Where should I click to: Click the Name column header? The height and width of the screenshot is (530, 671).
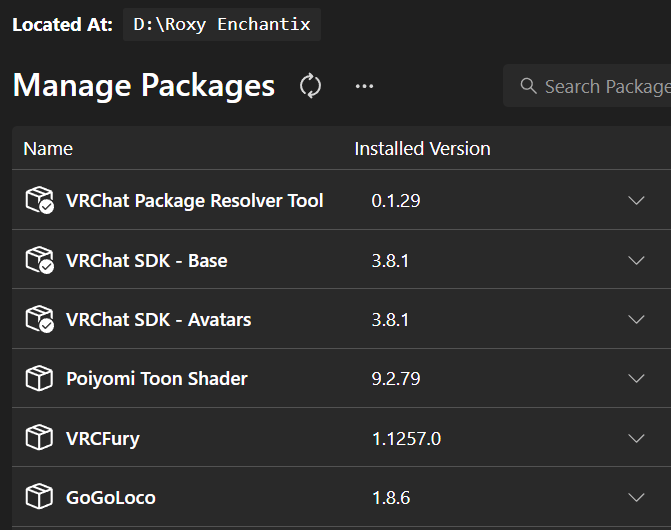[48, 149]
